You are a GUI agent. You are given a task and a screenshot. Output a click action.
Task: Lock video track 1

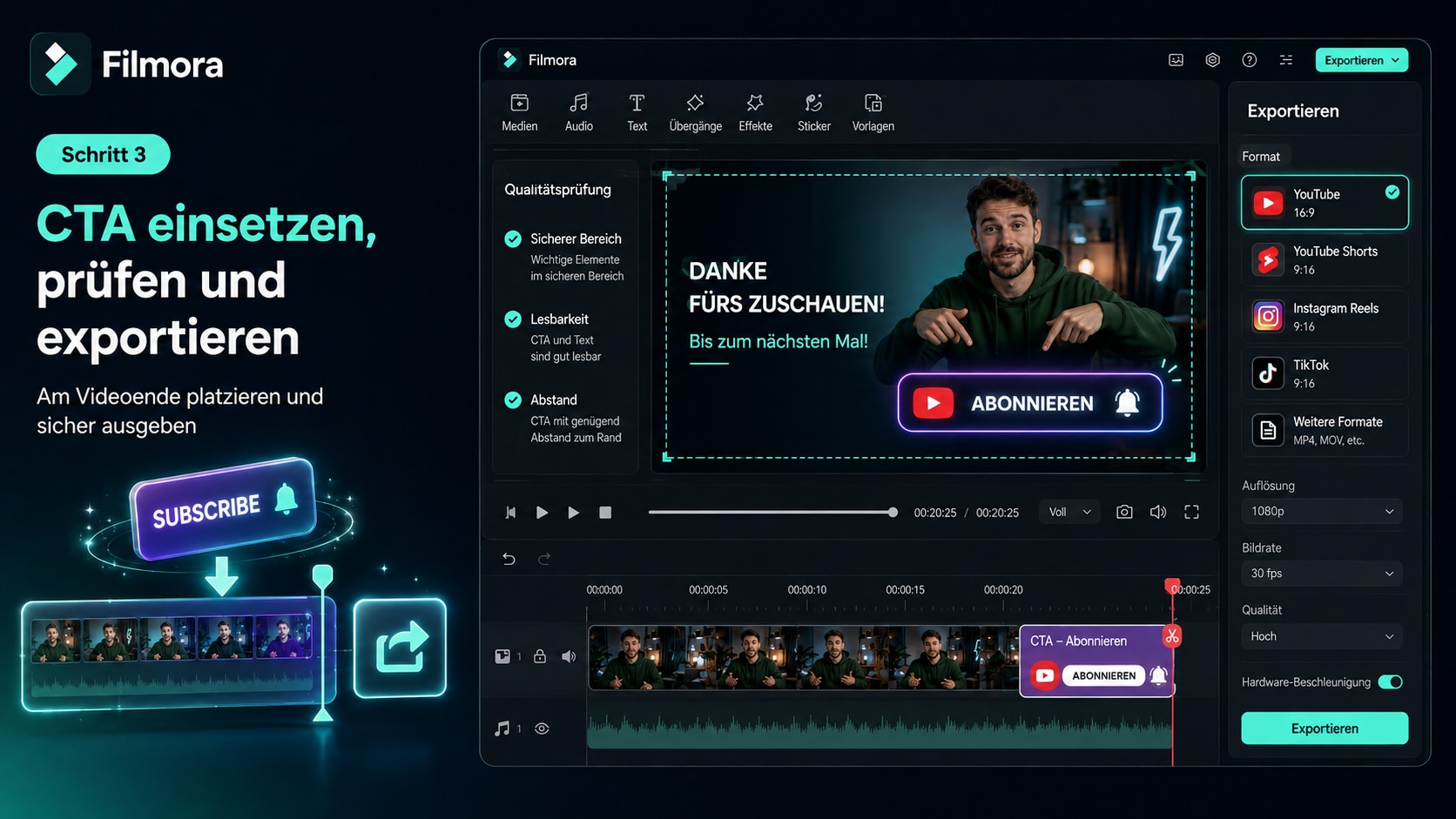coord(540,656)
